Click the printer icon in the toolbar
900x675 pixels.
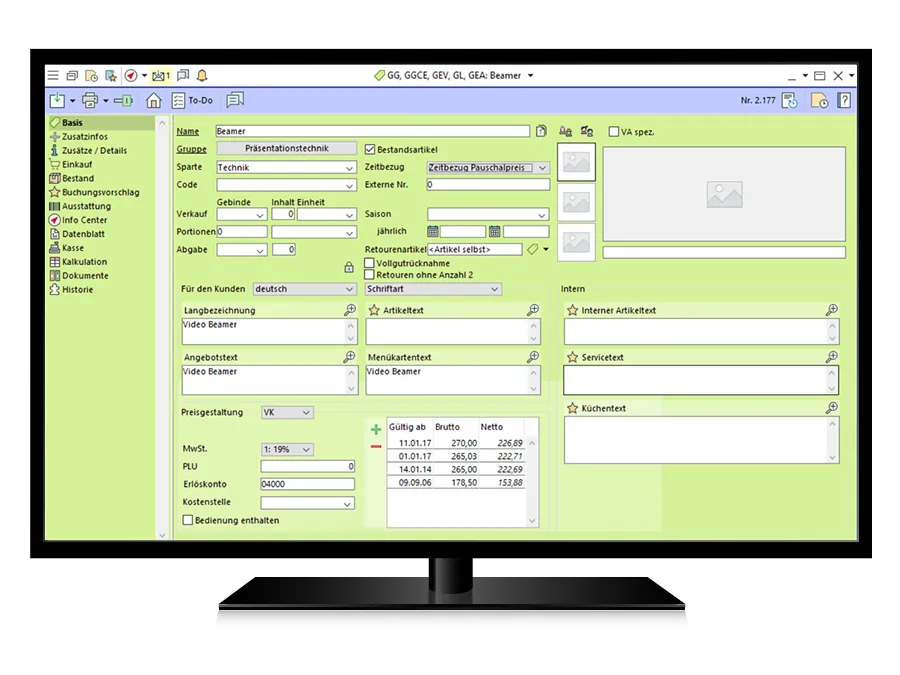(90, 100)
